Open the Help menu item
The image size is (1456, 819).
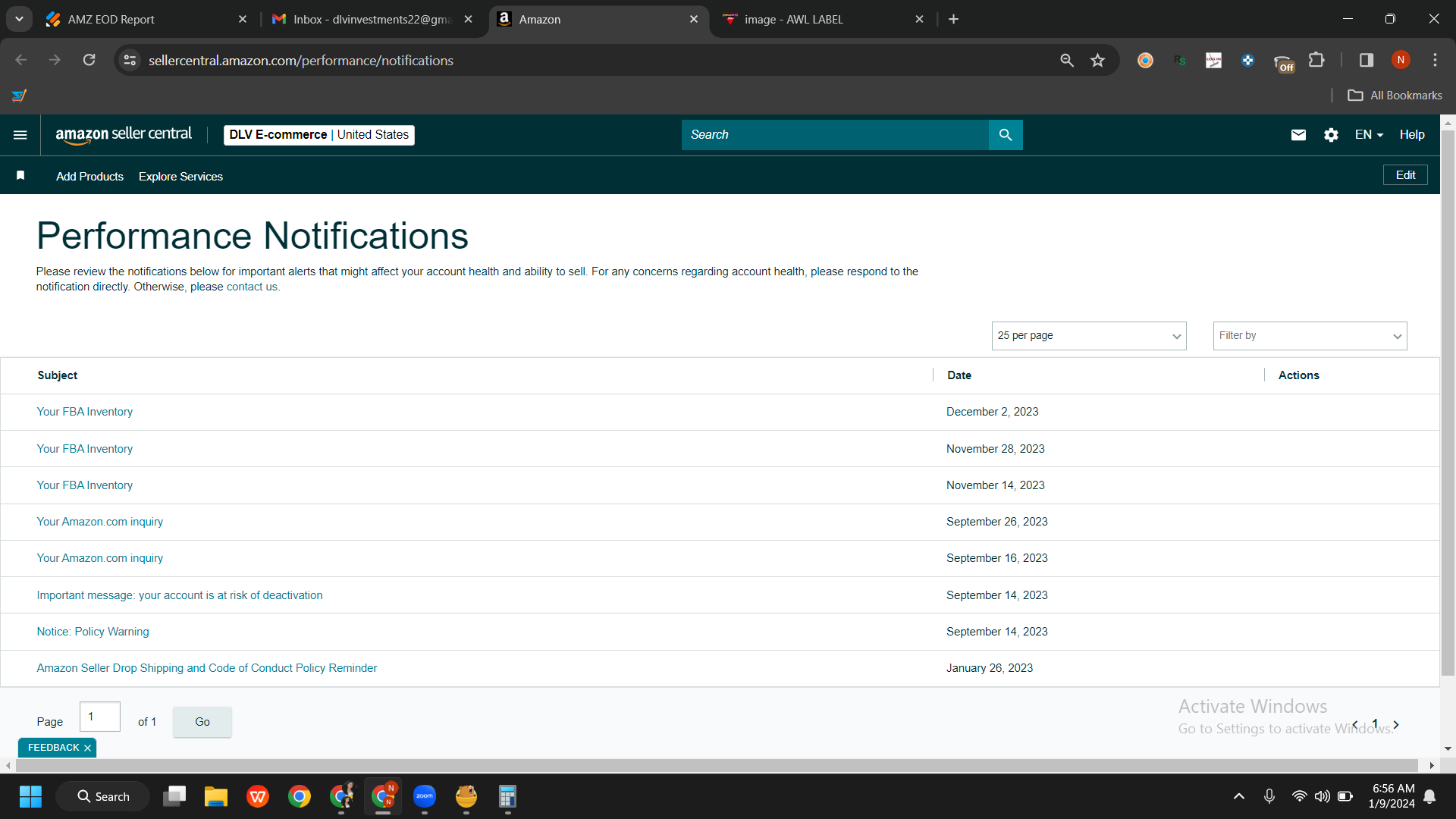coord(1412,135)
